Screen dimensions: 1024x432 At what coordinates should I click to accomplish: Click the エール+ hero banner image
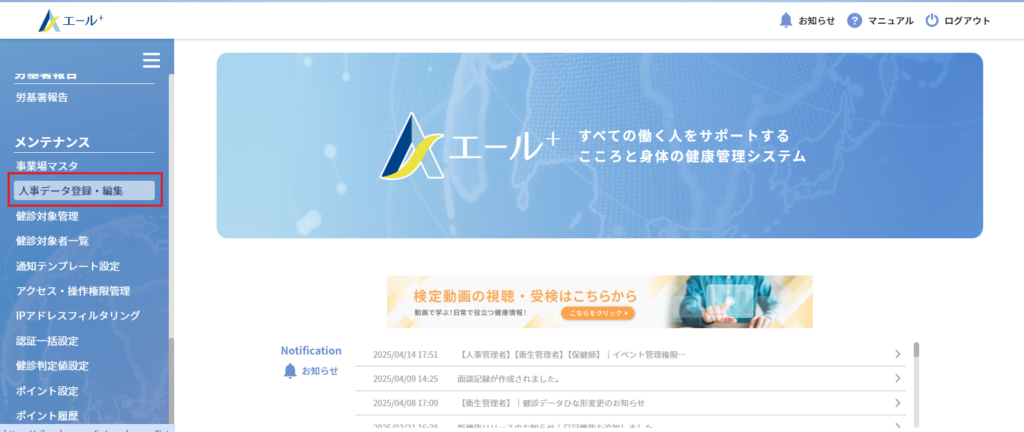pos(600,146)
